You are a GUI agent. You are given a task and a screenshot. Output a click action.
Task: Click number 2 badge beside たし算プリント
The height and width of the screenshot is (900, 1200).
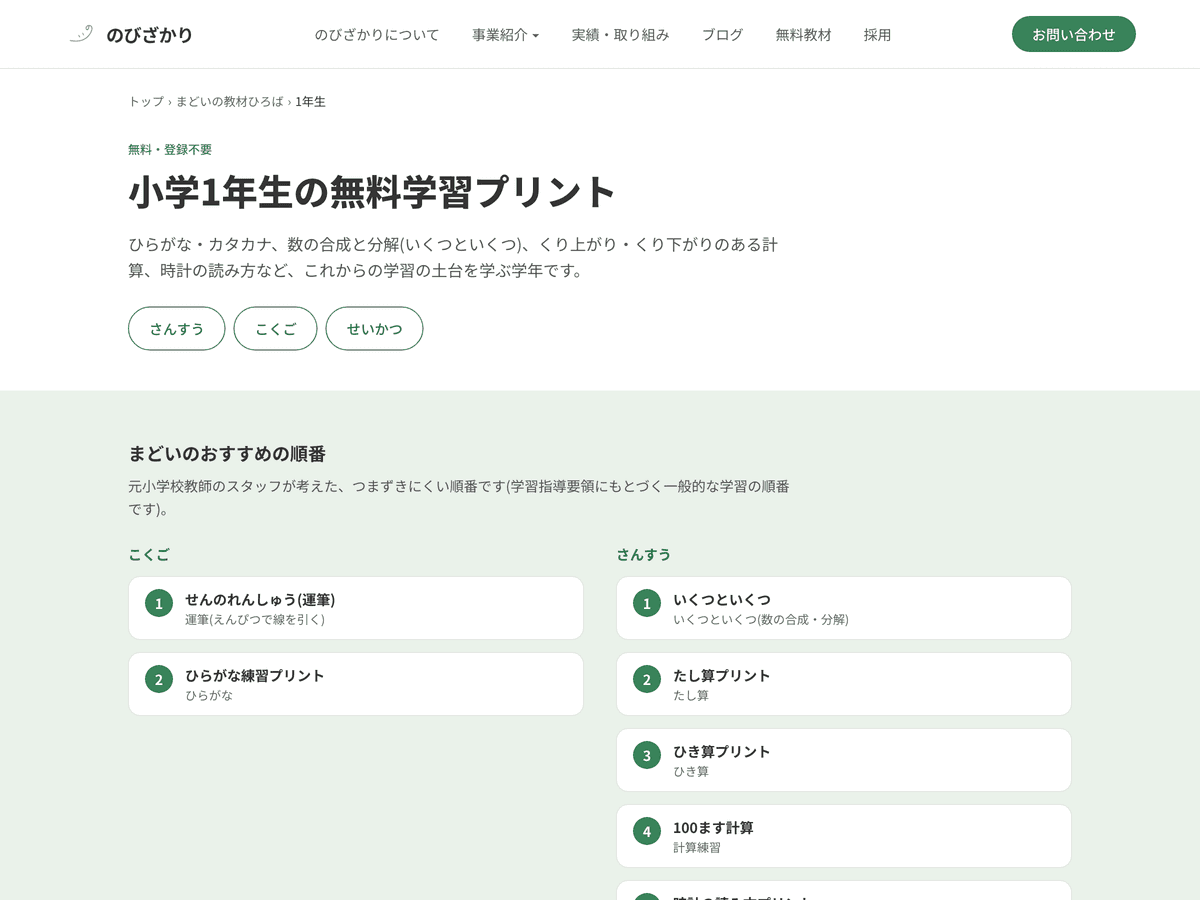pos(647,679)
